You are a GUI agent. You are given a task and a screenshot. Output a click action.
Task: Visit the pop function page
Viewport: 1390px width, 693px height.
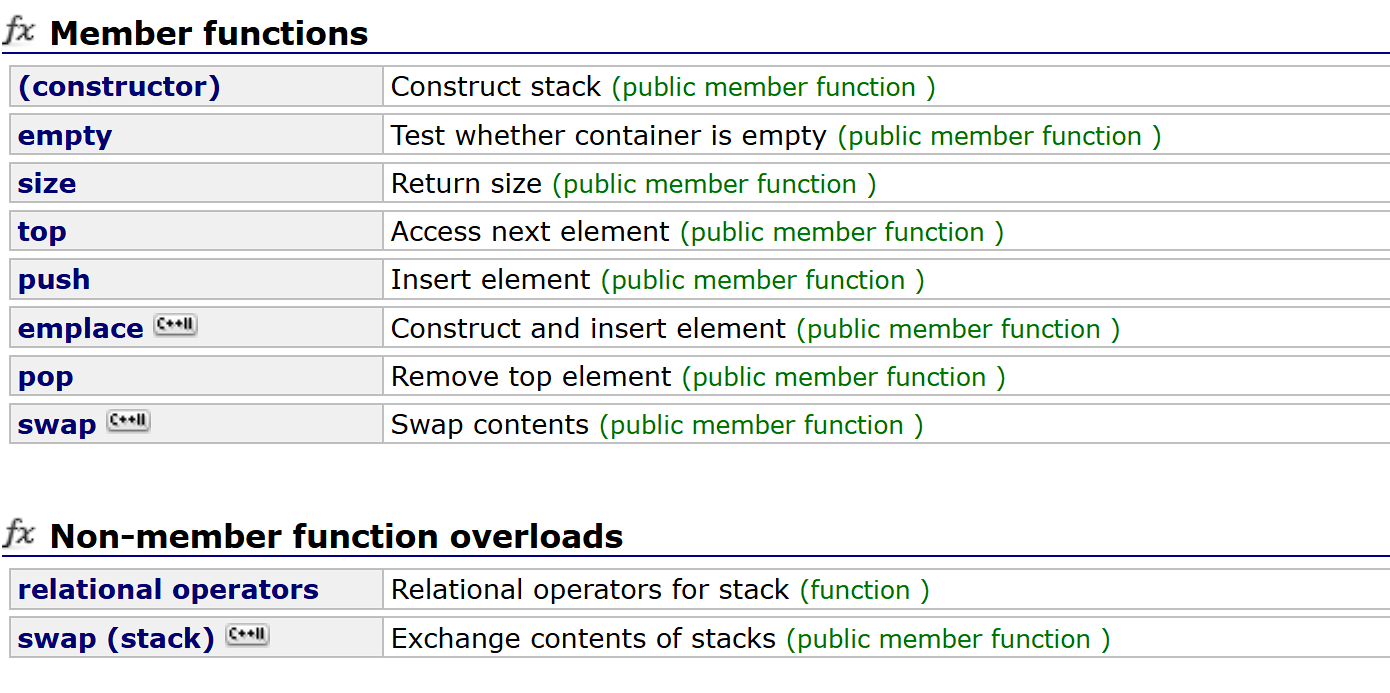click(46, 377)
